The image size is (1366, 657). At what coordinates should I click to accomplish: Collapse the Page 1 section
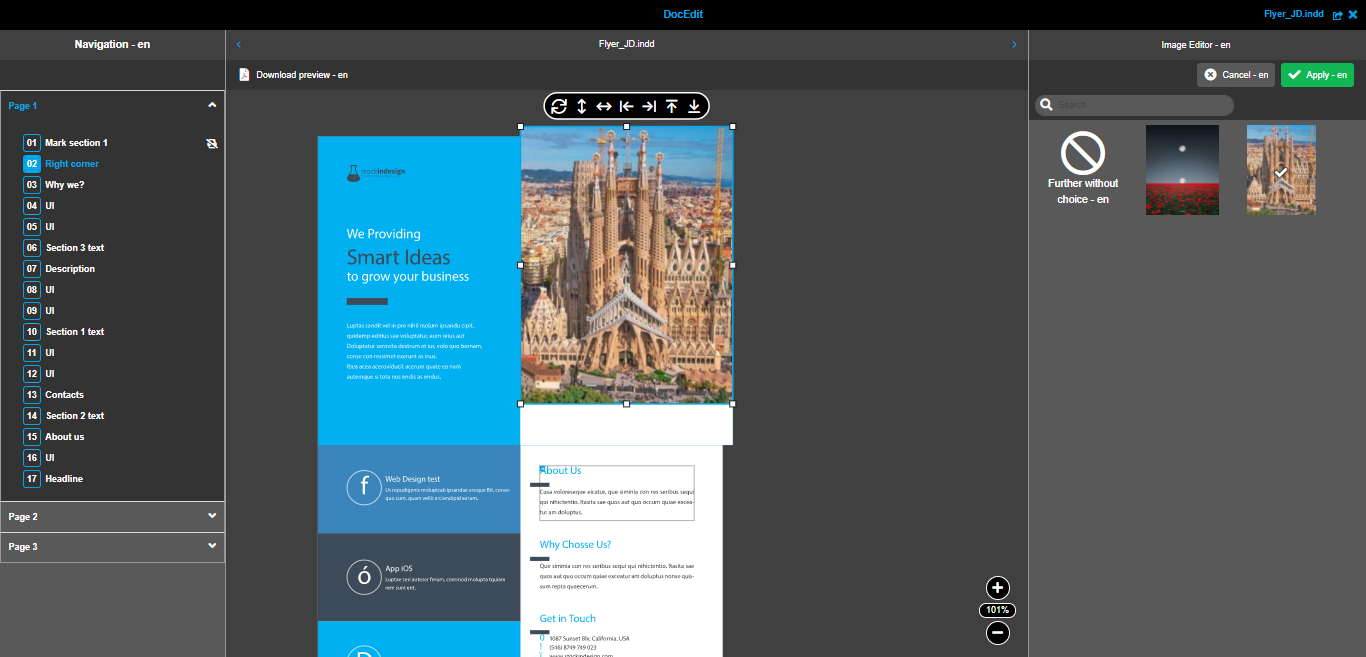(x=212, y=105)
